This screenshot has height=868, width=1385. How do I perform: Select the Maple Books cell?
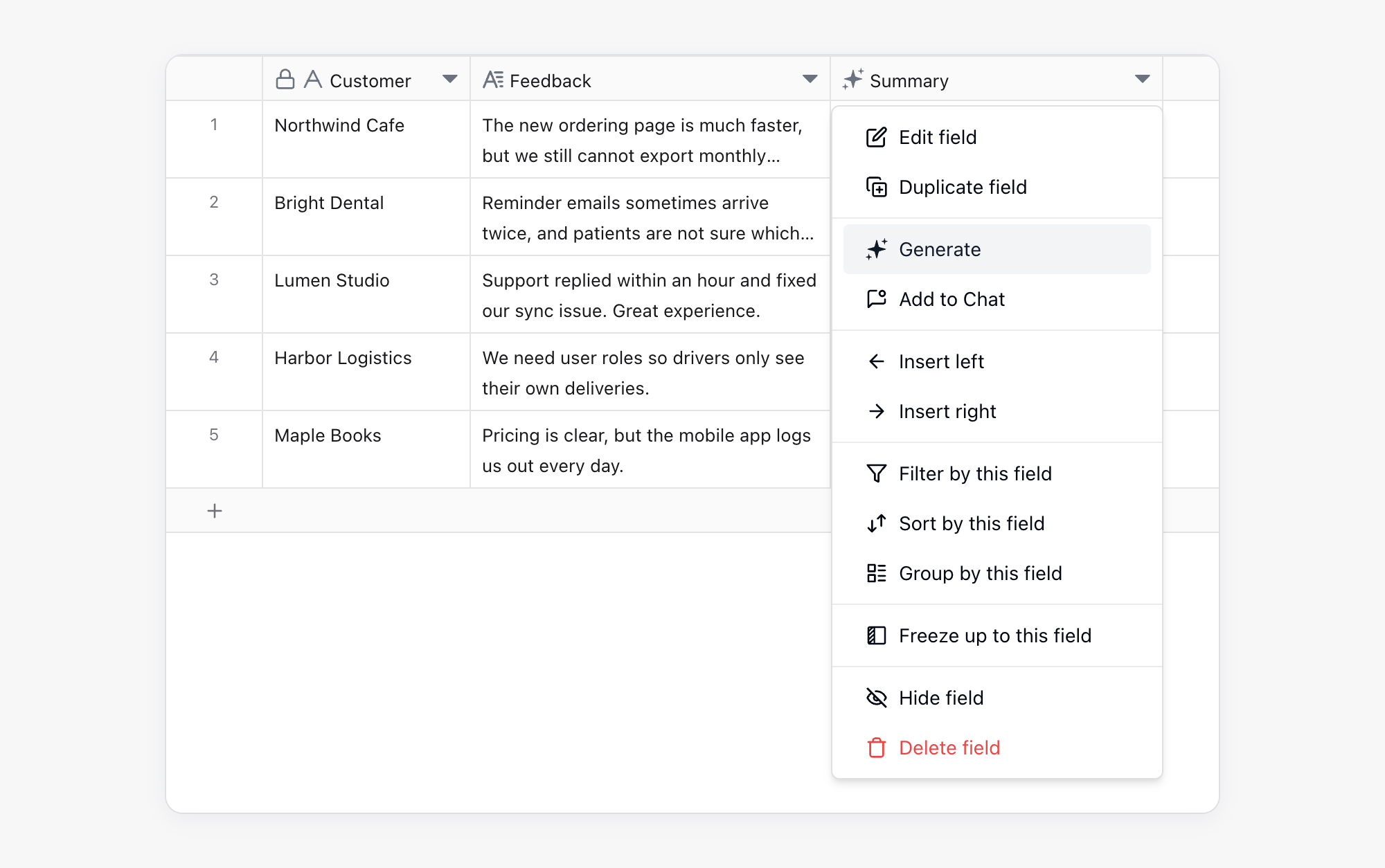click(366, 449)
